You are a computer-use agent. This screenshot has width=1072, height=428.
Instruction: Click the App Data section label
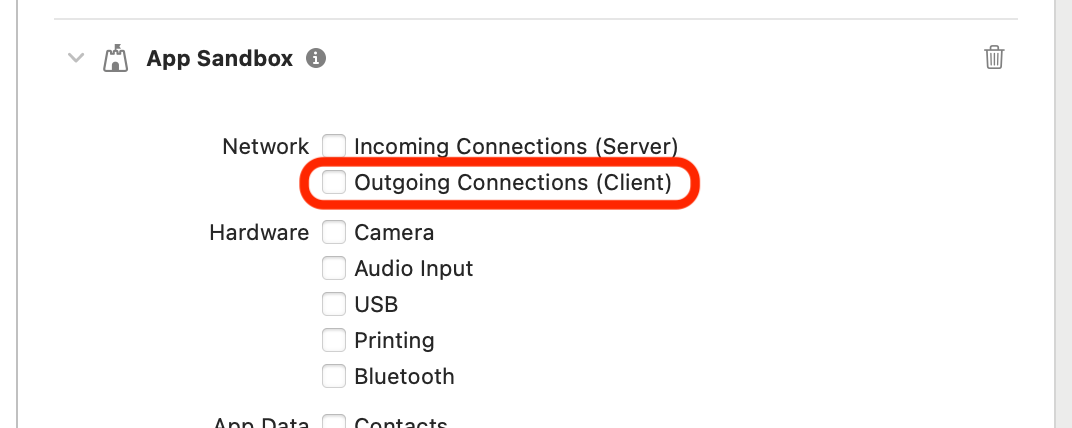[261, 423]
